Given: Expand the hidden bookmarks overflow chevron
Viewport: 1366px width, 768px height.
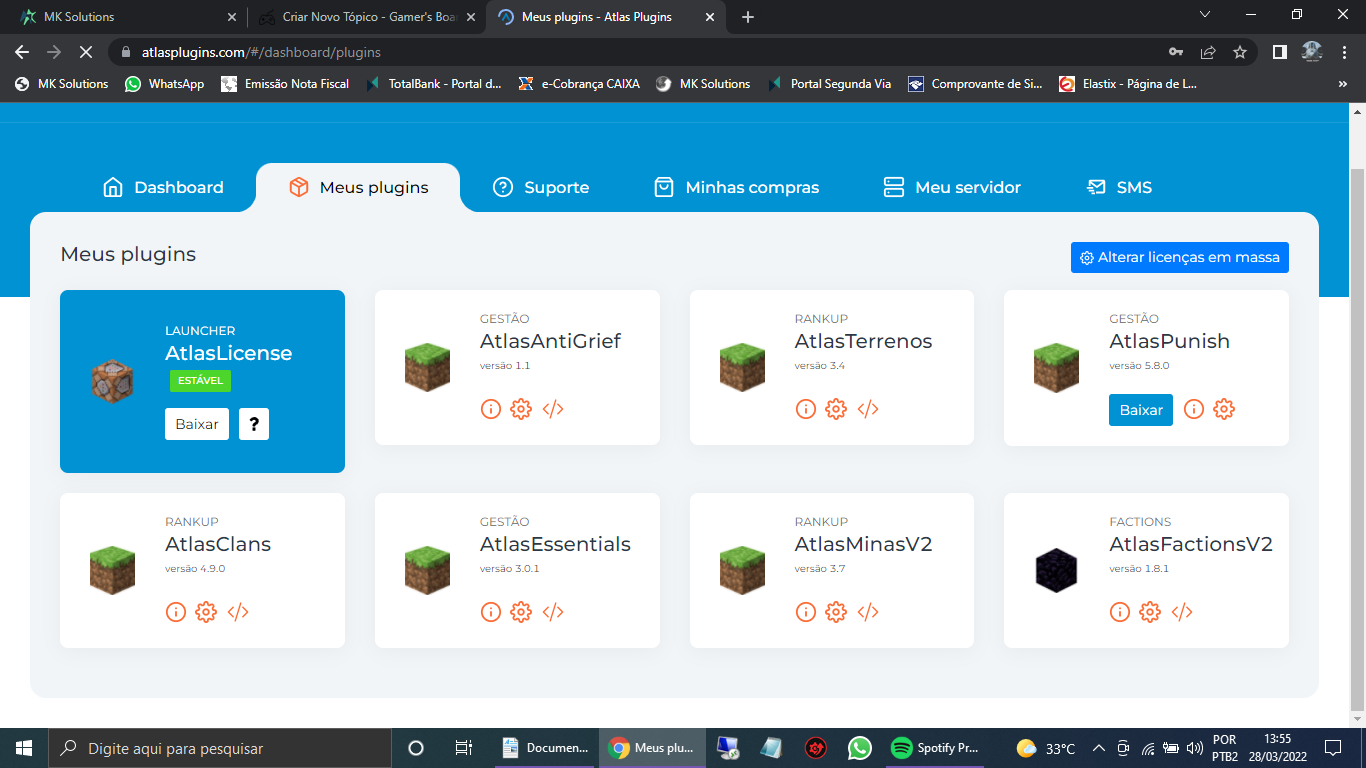Looking at the screenshot, I should coord(1342,84).
